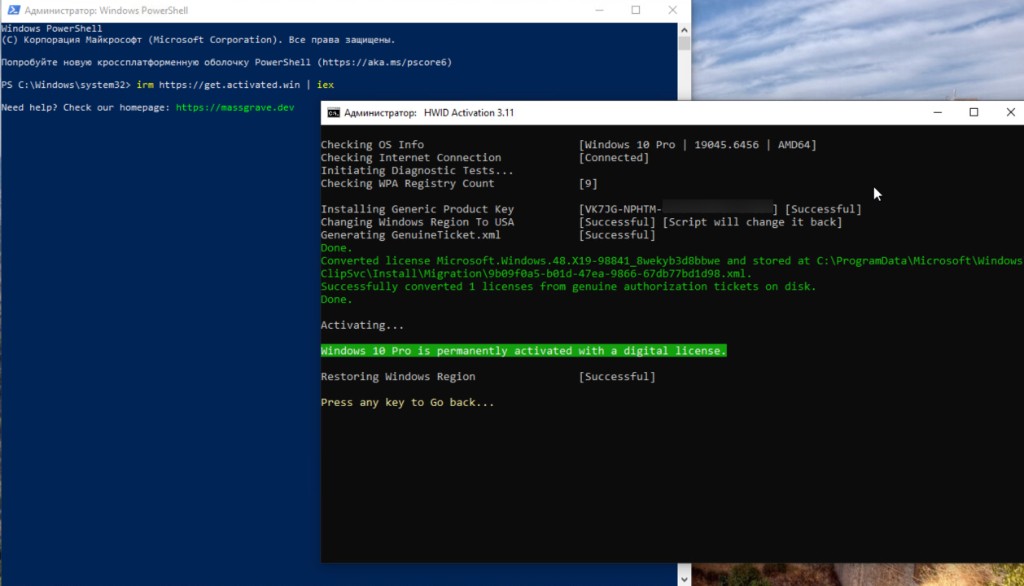Click the PowerShell copyright notice line
Viewport: 1024px width, 586px height.
tap(199, 40)
